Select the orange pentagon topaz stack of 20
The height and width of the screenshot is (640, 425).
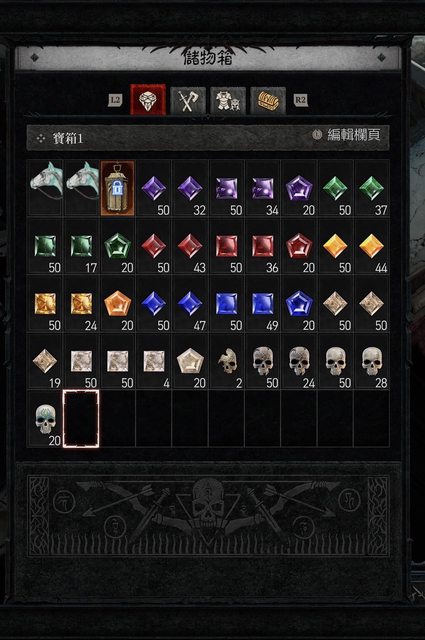click(118, 304)
